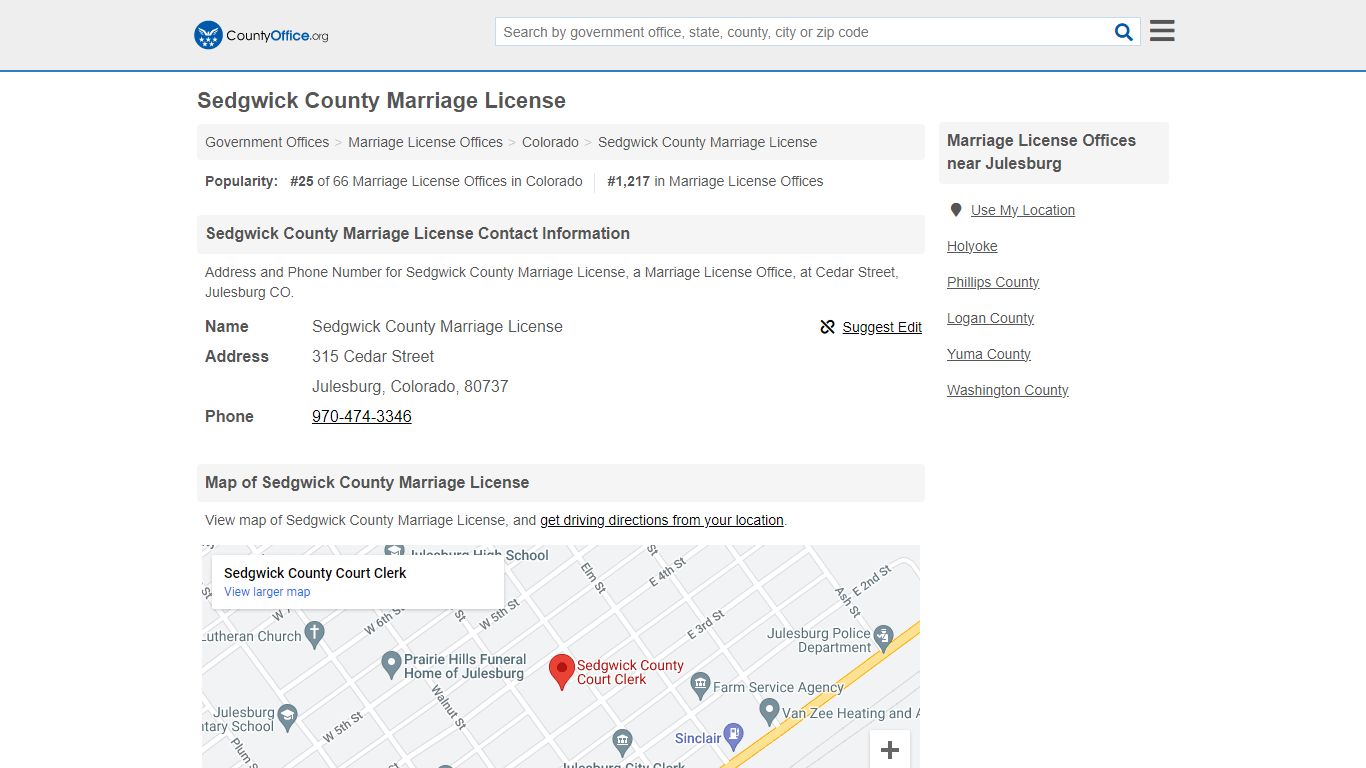
Task: Call phone number 970-474-3346
Action: 362,416
